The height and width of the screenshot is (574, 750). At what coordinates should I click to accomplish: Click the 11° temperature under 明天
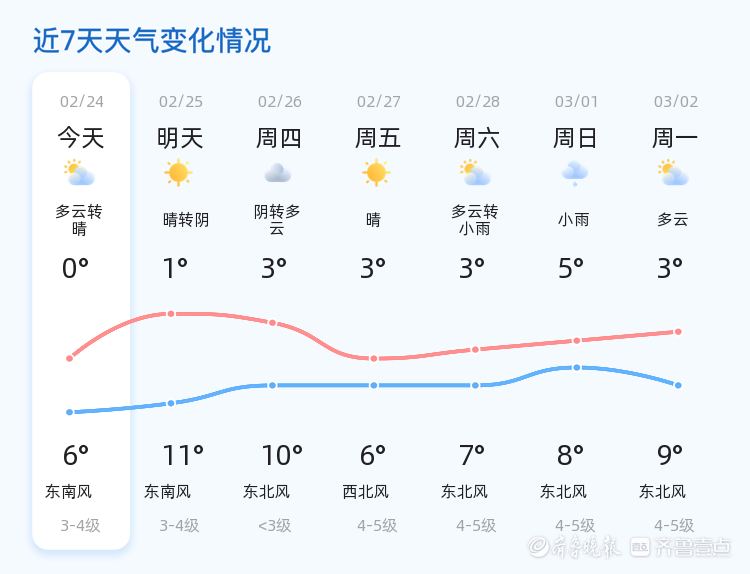tap(183, 456)
